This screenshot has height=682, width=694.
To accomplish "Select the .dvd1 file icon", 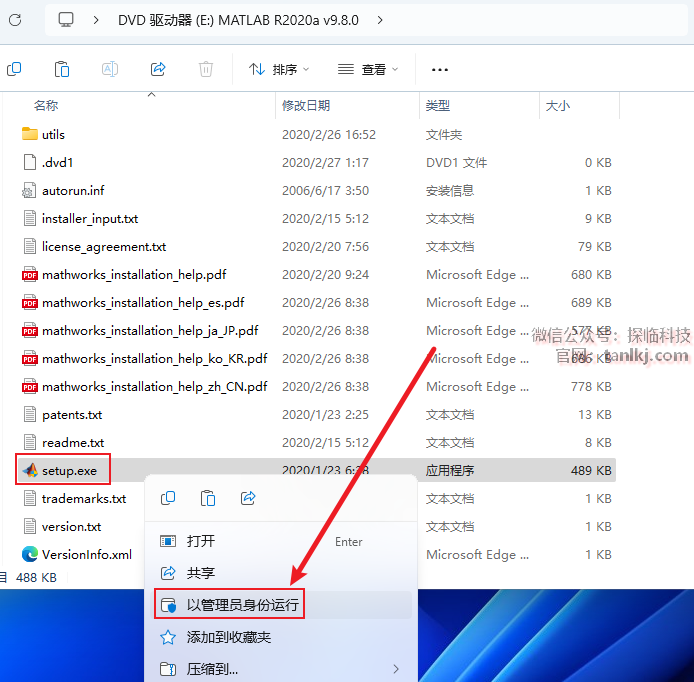I will click(30, 162).
